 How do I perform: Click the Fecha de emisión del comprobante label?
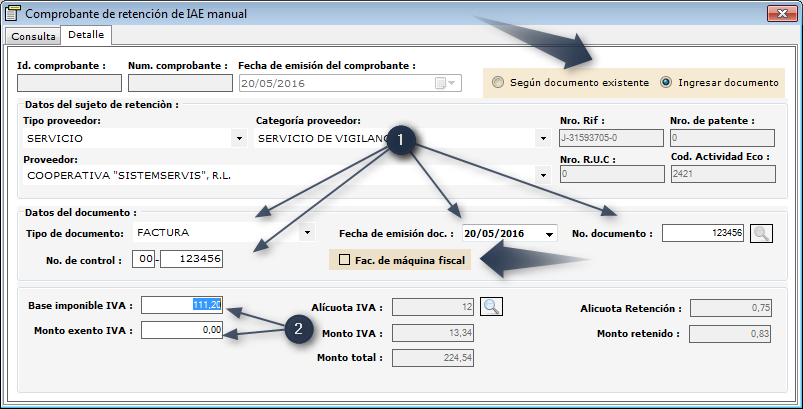(x=327, y=66)
